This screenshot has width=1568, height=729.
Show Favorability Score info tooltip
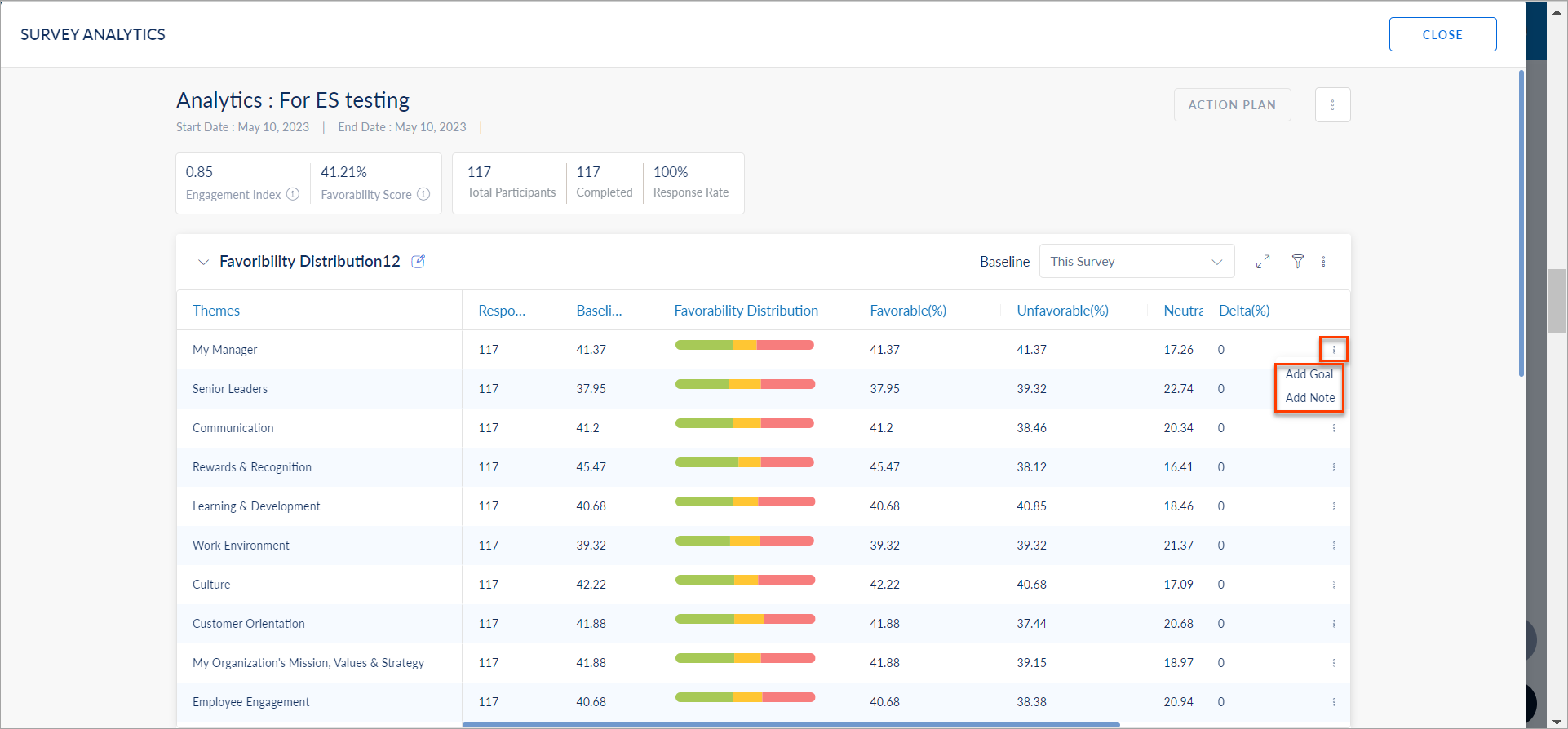[x=423, y=194]
